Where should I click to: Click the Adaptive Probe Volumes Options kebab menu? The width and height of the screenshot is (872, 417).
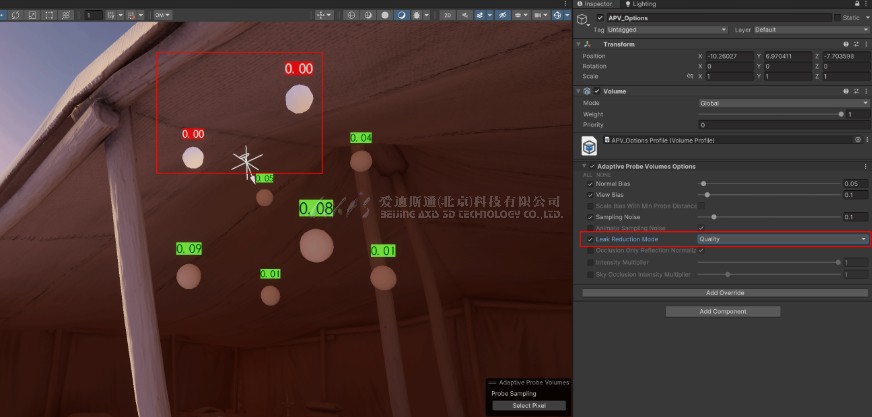866,165
